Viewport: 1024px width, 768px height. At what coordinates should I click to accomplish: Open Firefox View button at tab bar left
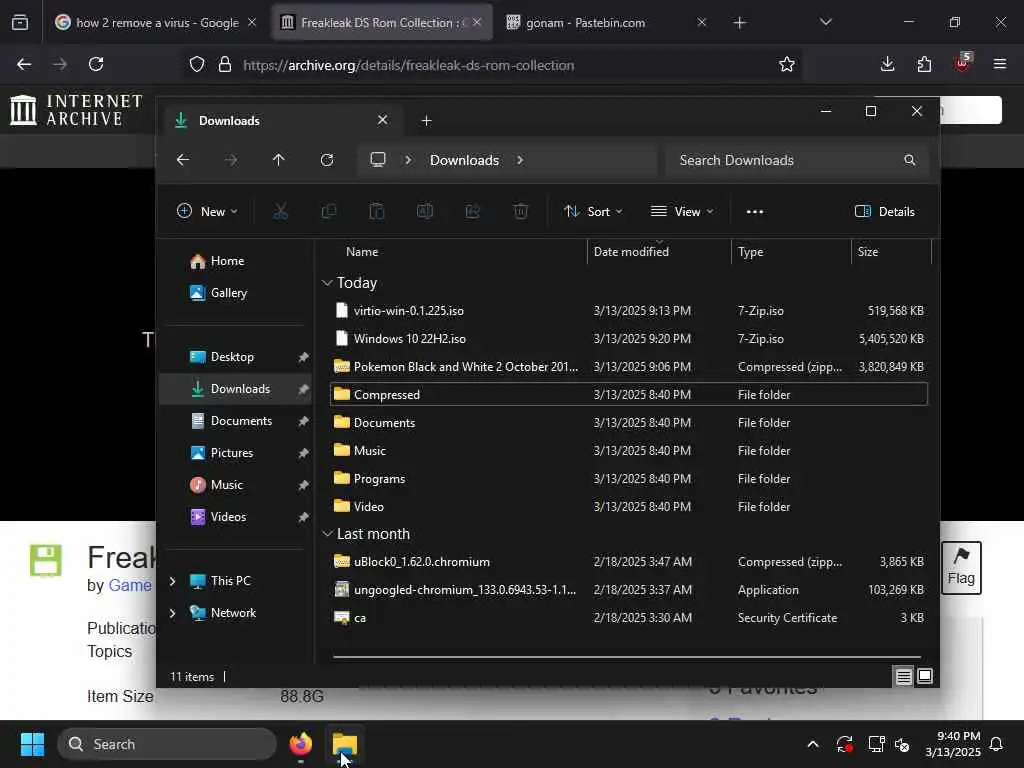click(20, 22)
